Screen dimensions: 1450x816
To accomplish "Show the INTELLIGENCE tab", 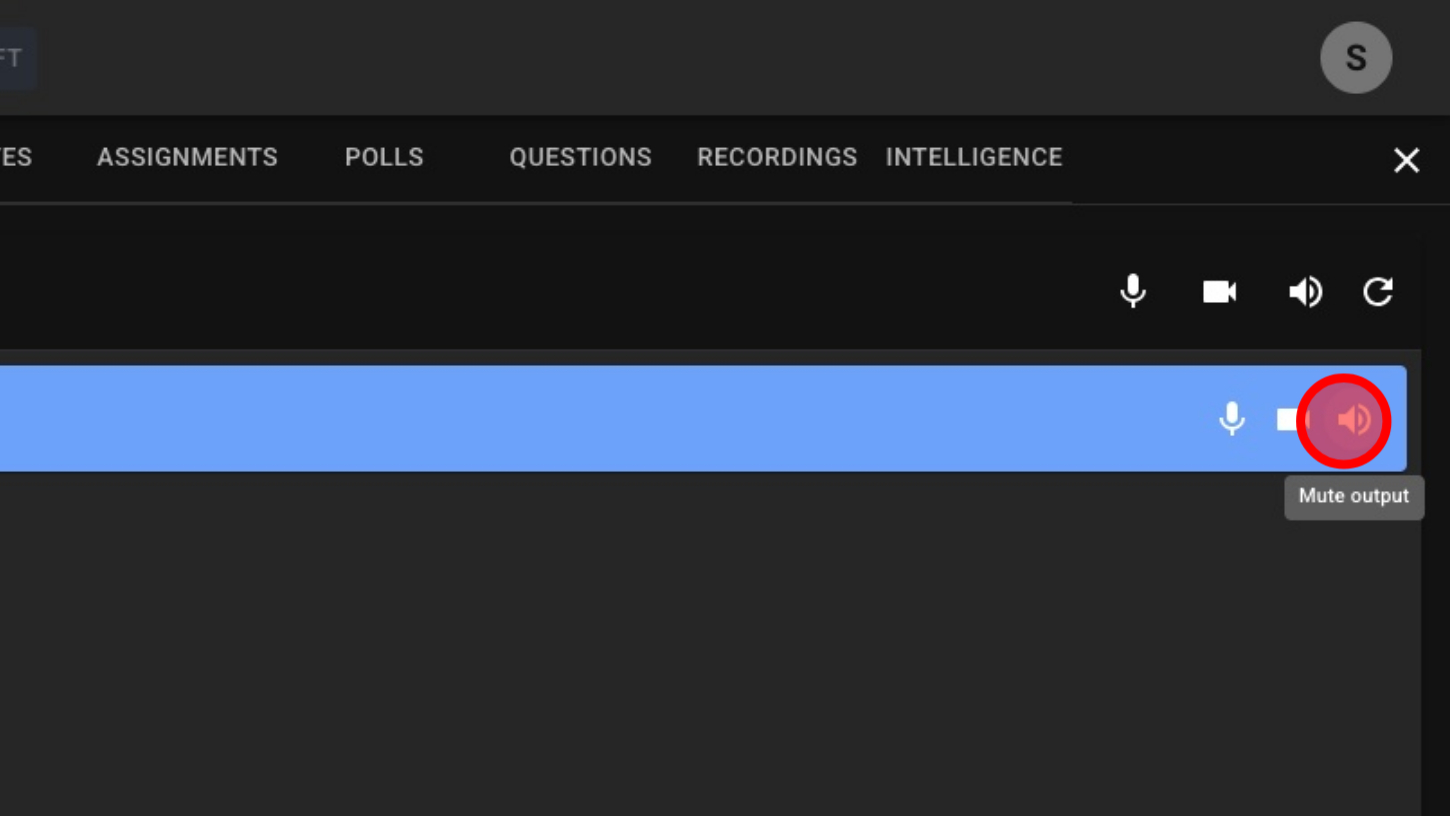I will click(973, 157).
